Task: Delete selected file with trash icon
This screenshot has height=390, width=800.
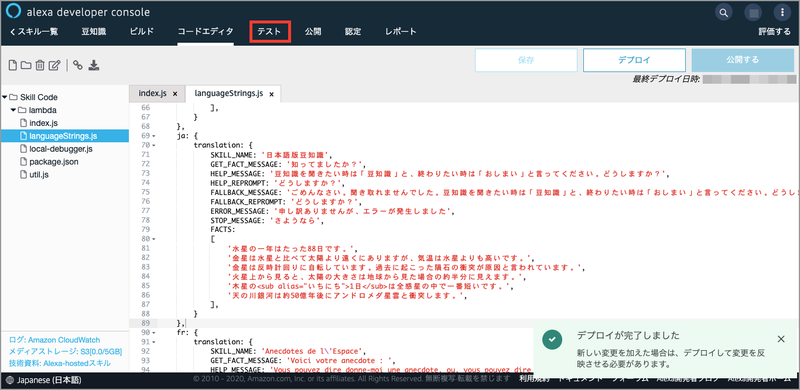Action: coord(40,65)
